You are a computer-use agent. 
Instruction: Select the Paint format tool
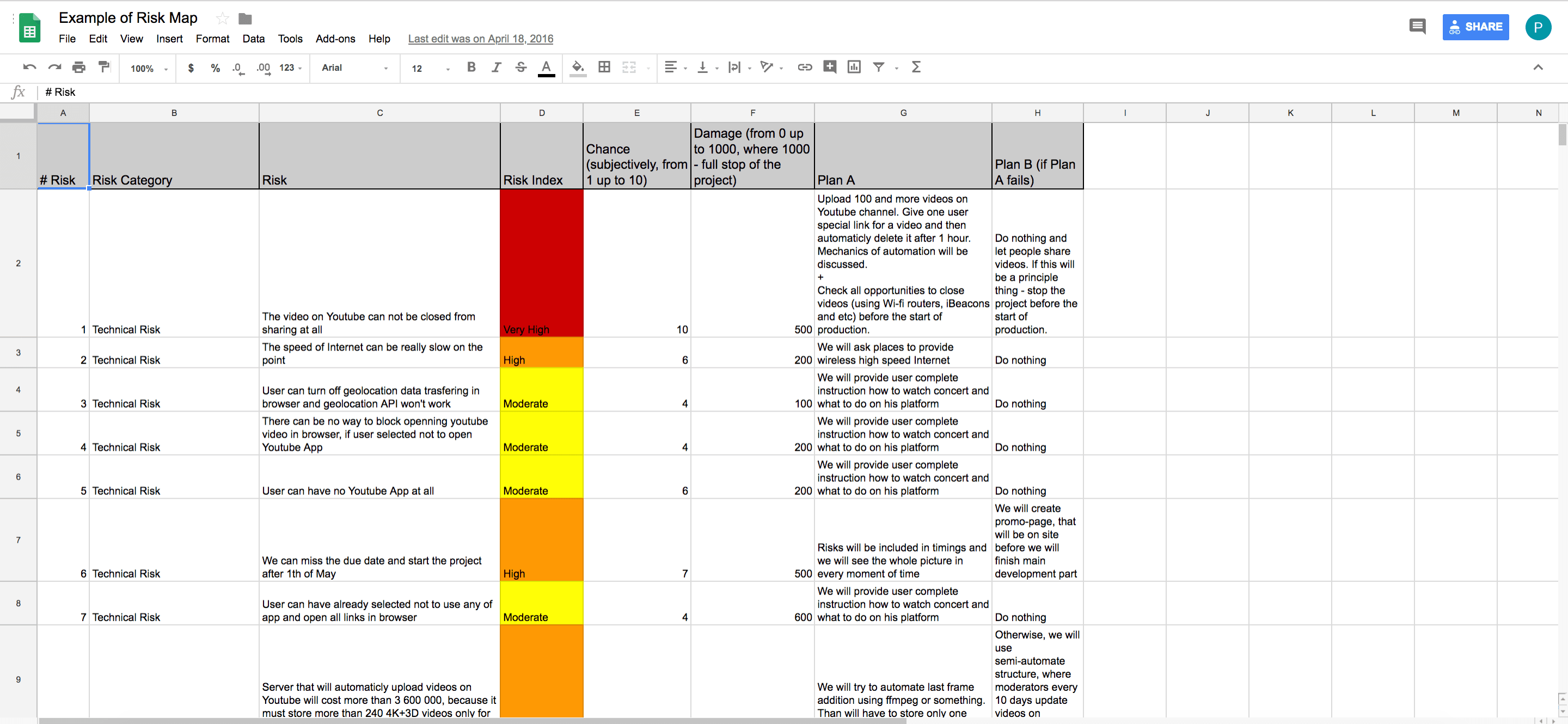[x=104, y=68]
